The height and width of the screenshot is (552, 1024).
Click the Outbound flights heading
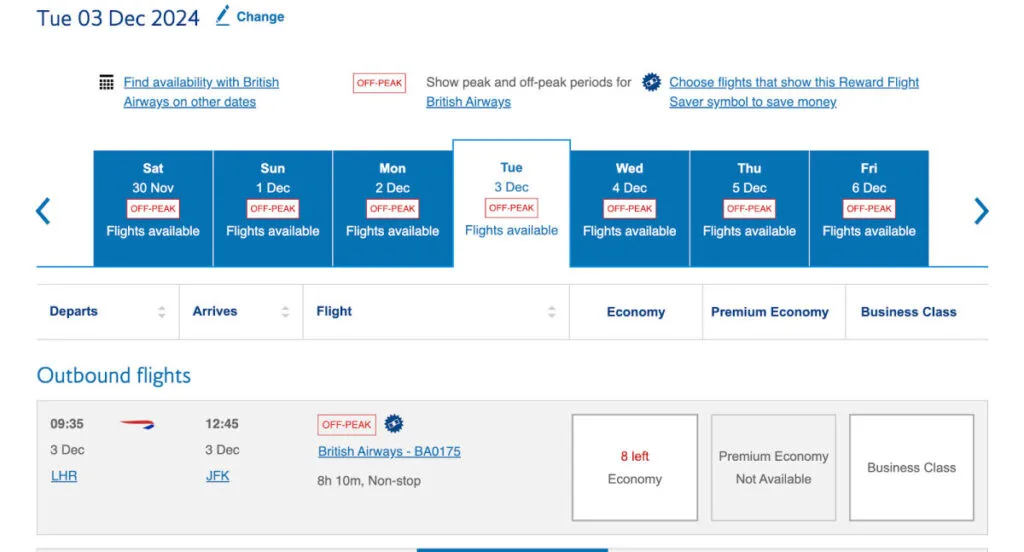tap(114, 376)
